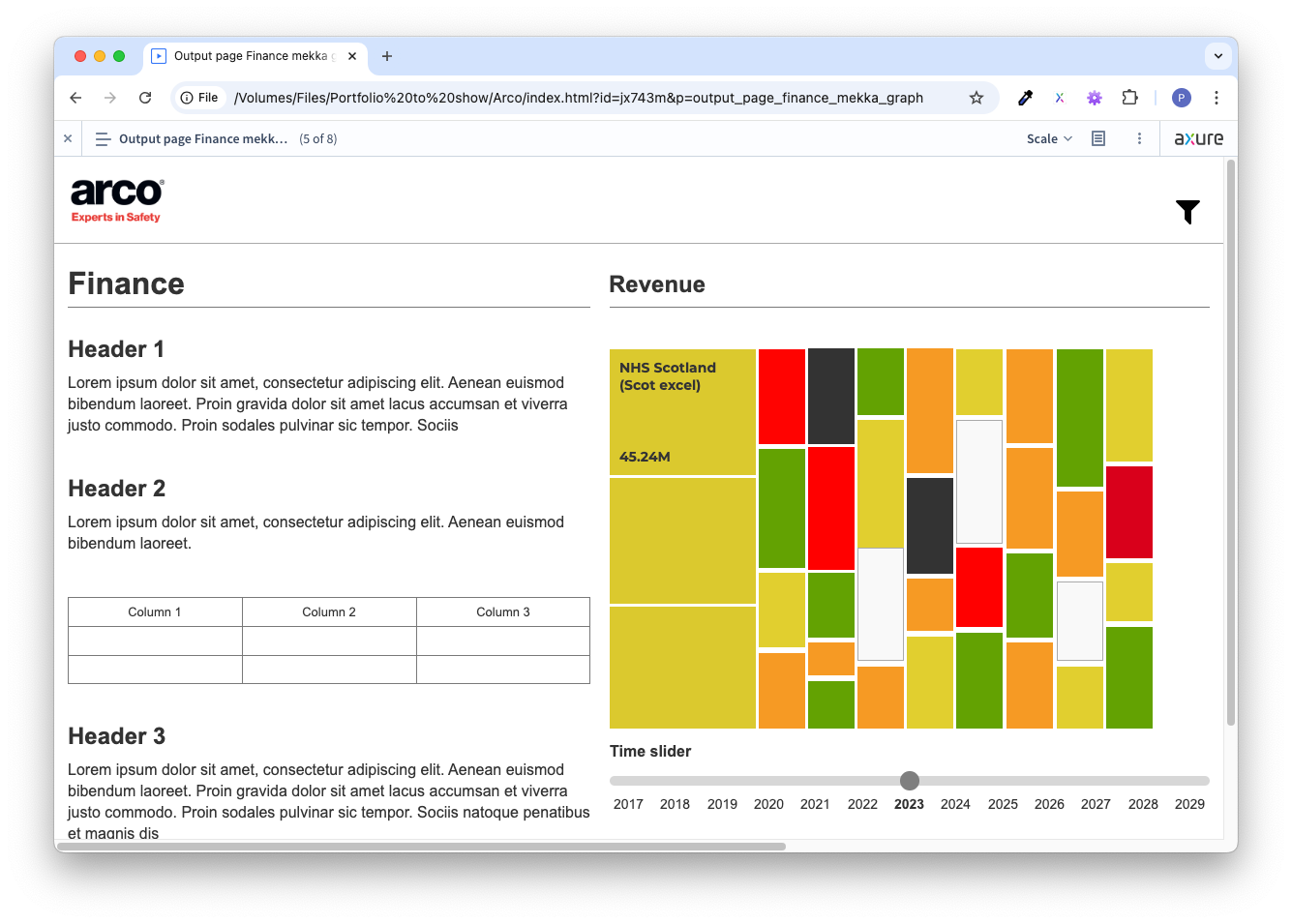This screenshot has width=1292, height=924.
Task: Select year 2021 on the time slider
Action: click(x=815, y=804)
